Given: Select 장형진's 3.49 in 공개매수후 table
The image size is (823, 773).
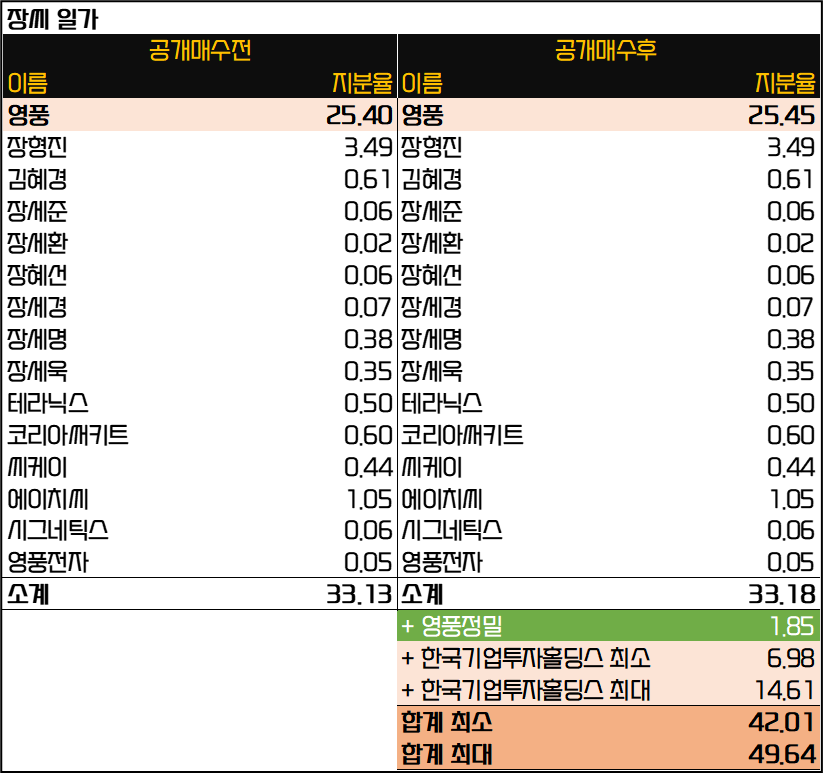Looking at the screenshot, I should click(791, 147).
